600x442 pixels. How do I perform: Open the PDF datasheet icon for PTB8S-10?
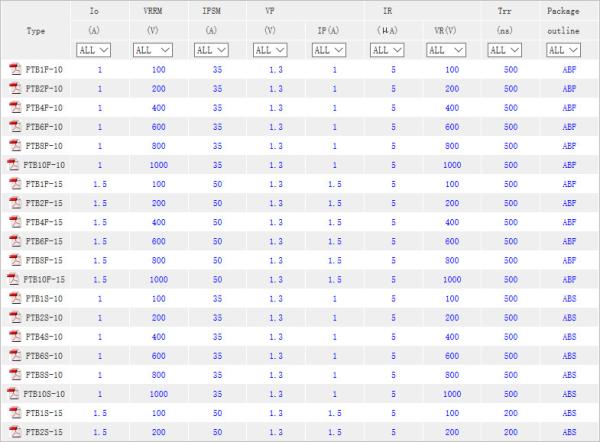[x=15, y=375]
